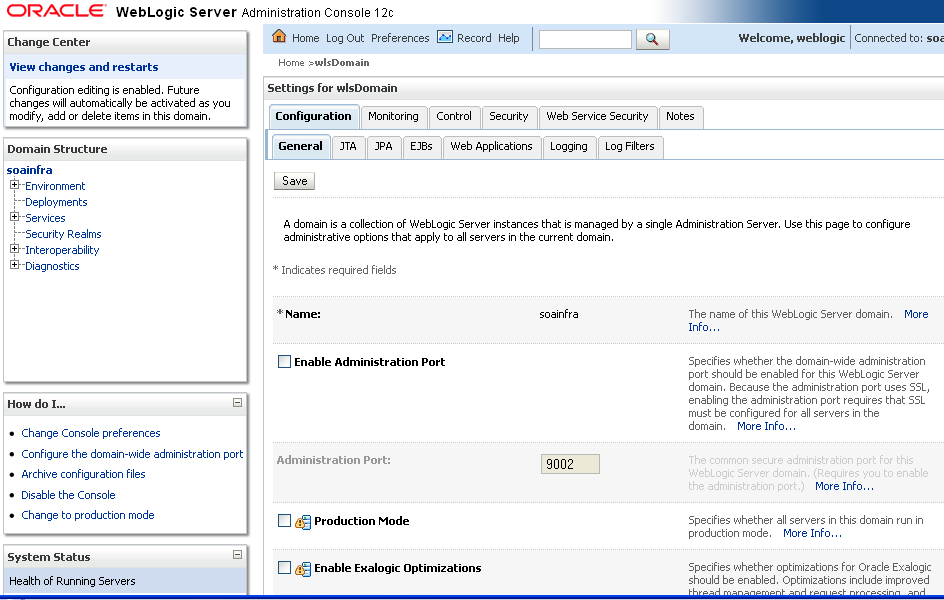The width and height of the screenshot is (944, 600).
Task: Click the toolbar search input field
Action: coord(585,39)
